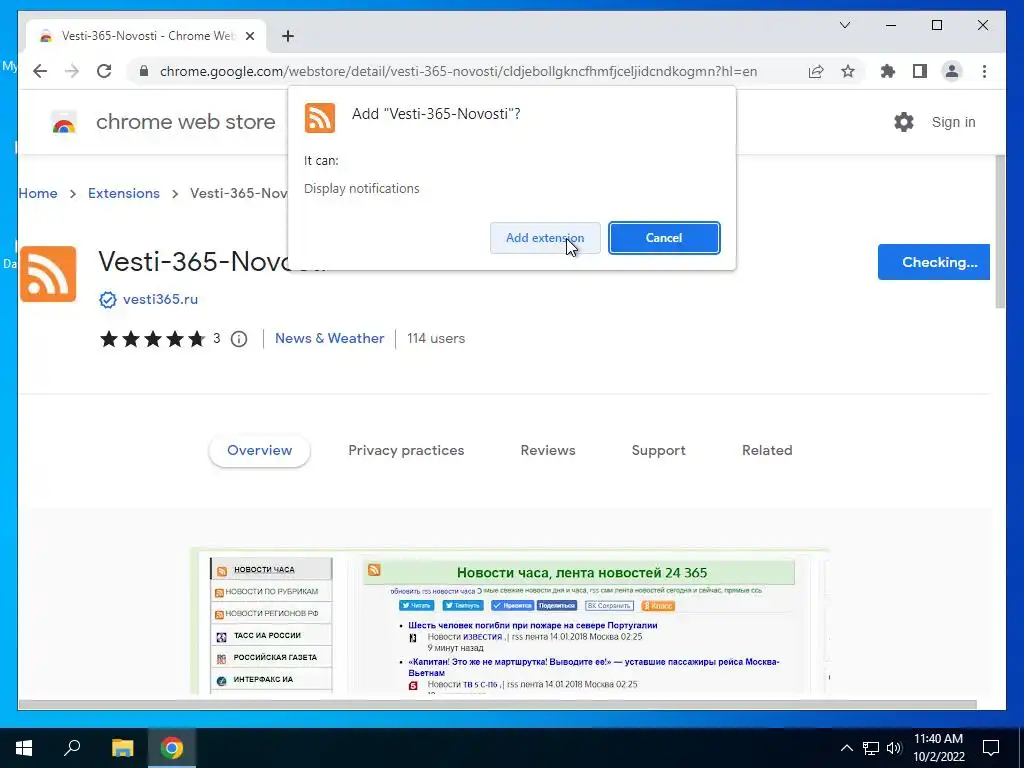1024x768 pixels.
Task: Show hidden system tray icons
Action: pos(846,748)
